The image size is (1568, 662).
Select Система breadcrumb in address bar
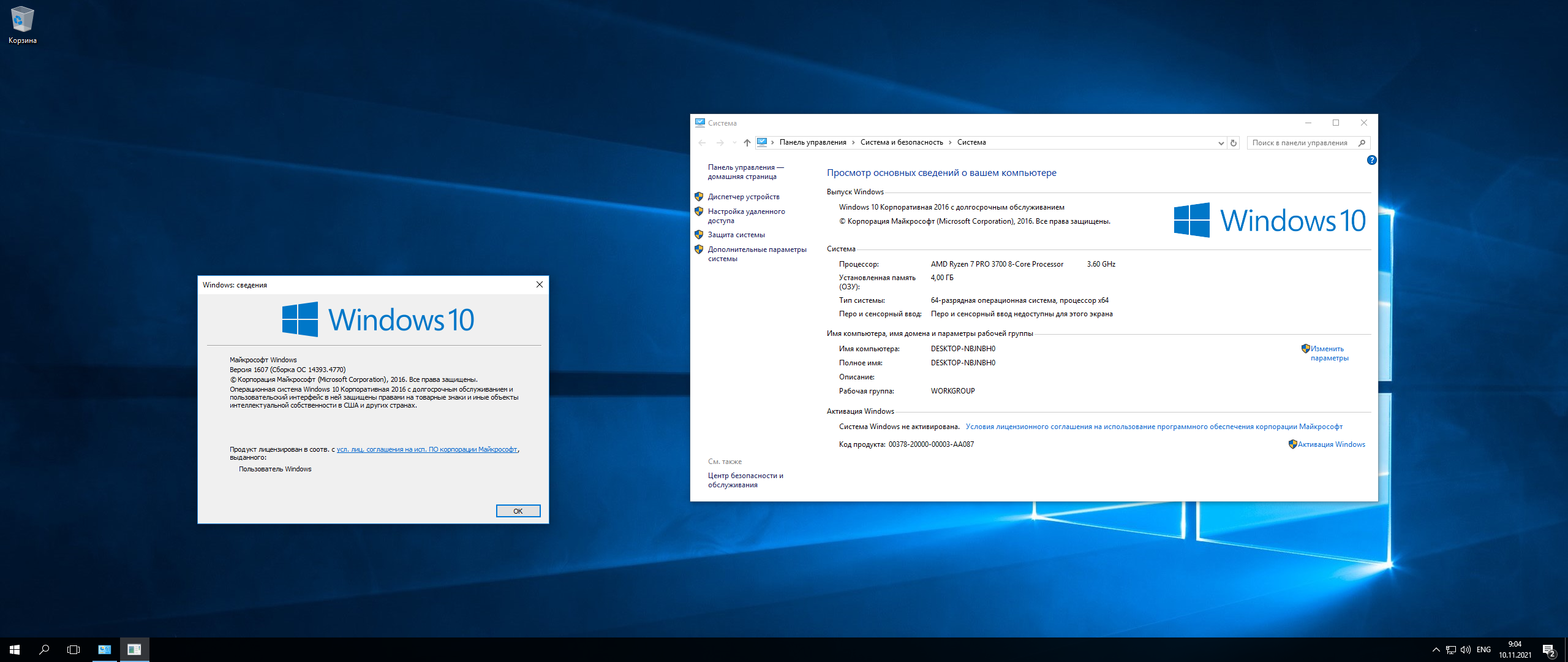[971, 142]
